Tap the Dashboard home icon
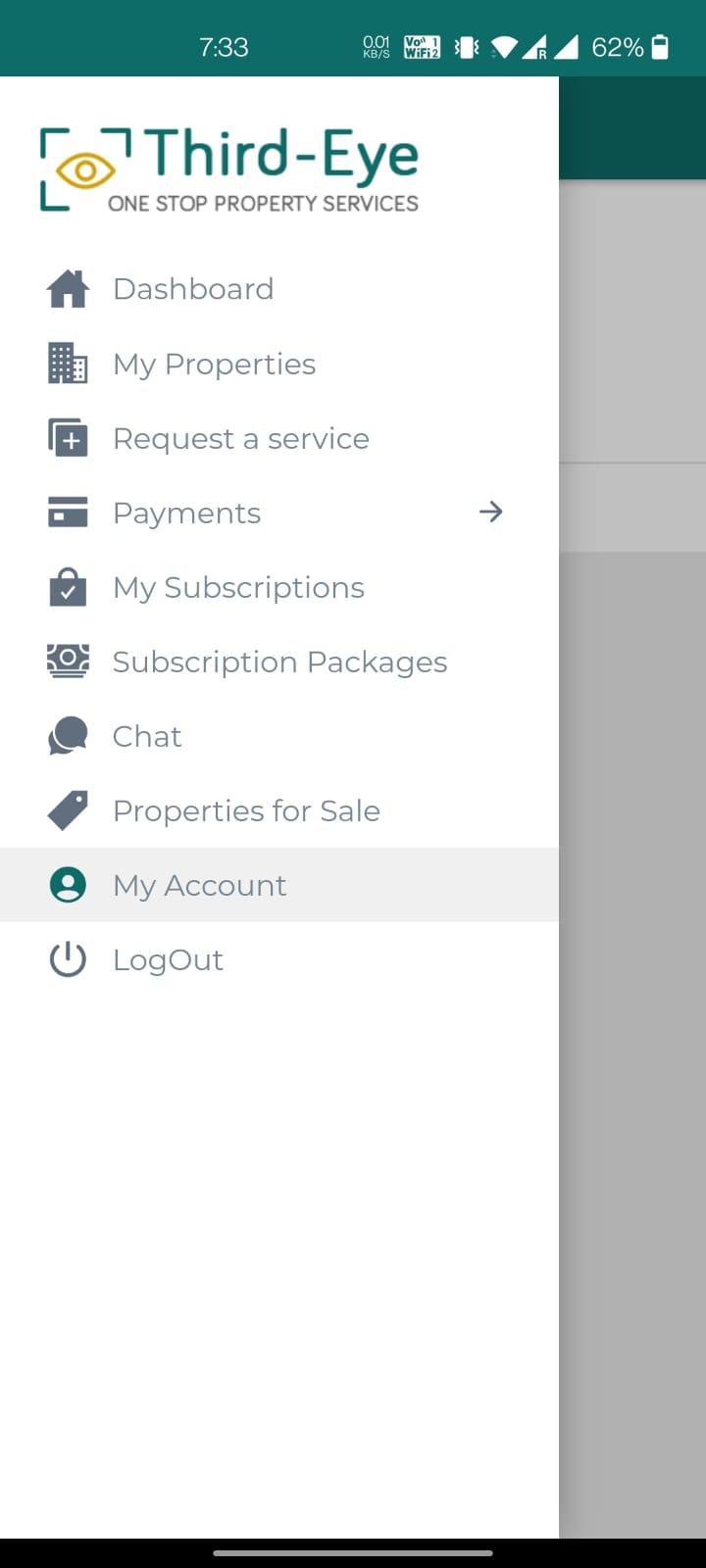 pyautogui.click(x=68, y=289)
